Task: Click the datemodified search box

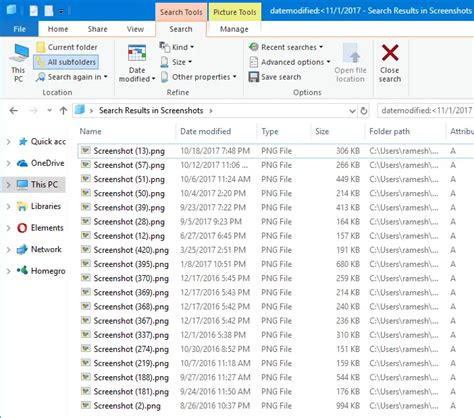Action: coord(426,111)
